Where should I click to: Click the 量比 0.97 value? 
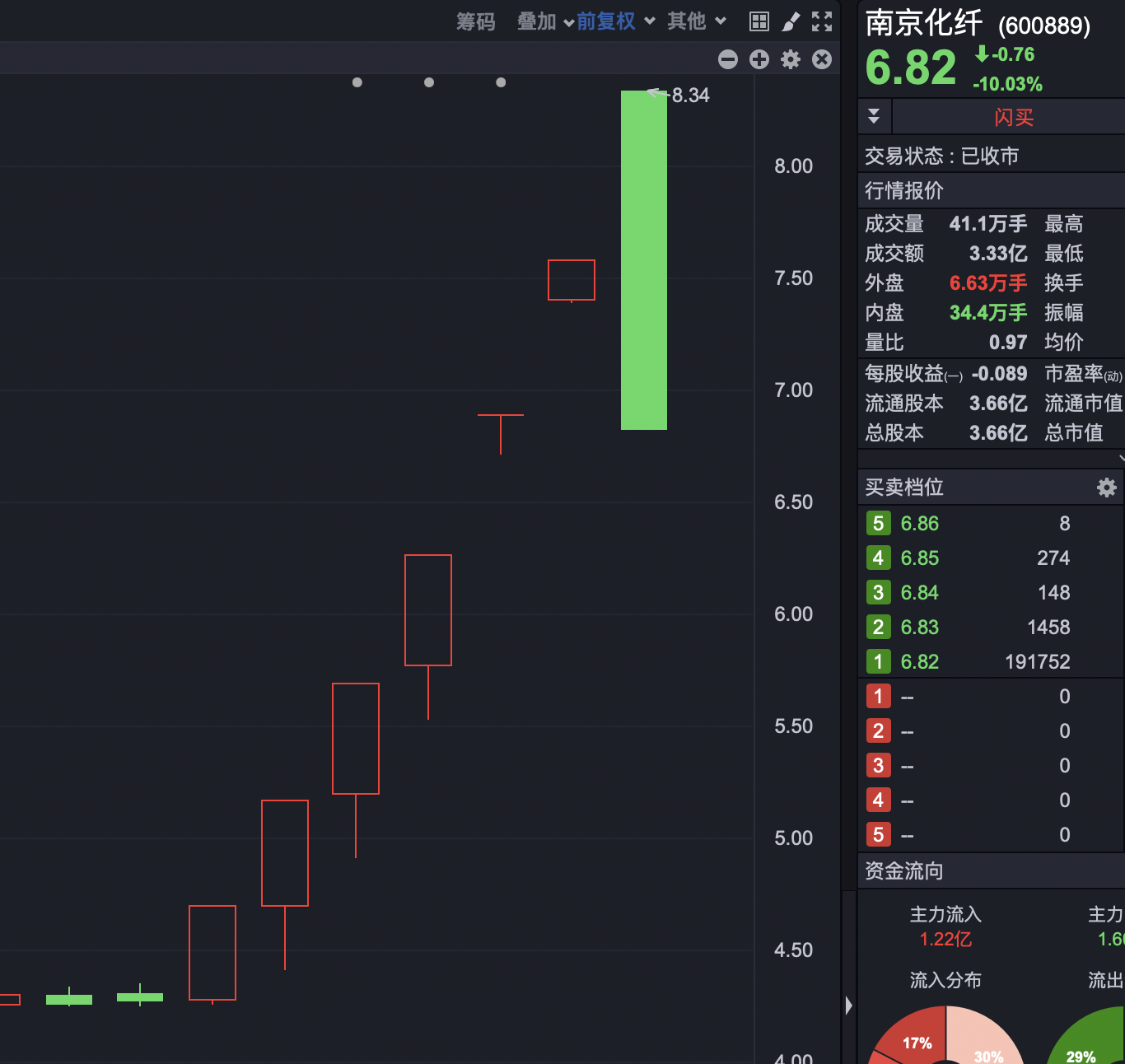(1008, 343)
